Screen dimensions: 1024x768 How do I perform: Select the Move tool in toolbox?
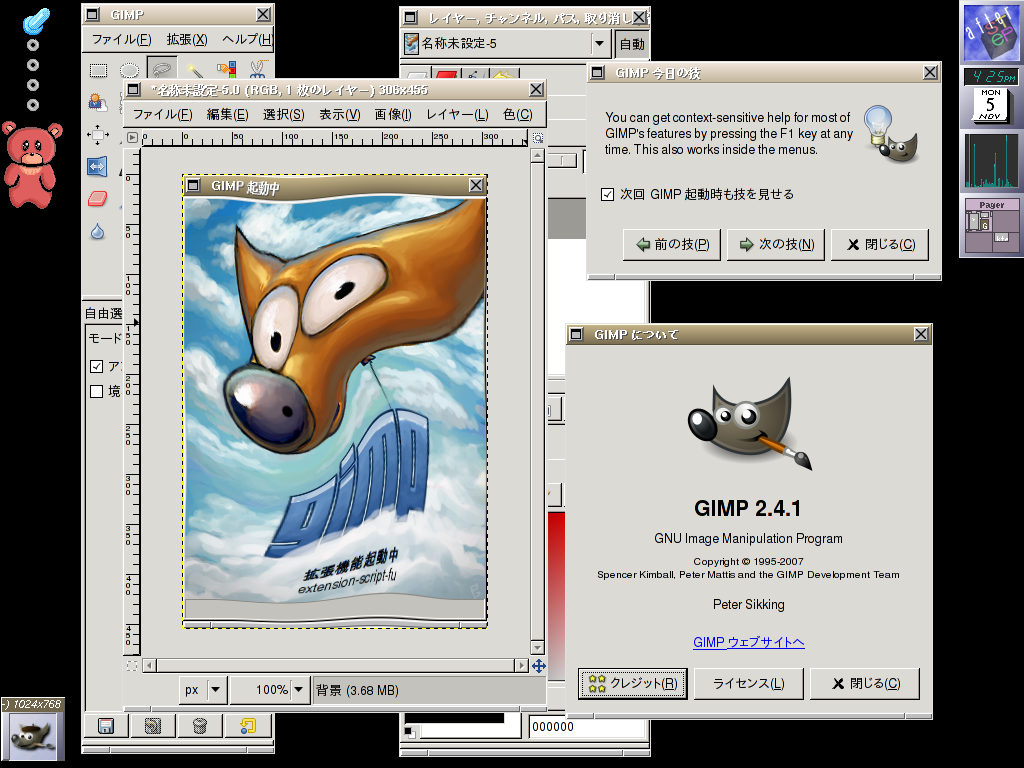pyautogui.click(x=98, y=135)
